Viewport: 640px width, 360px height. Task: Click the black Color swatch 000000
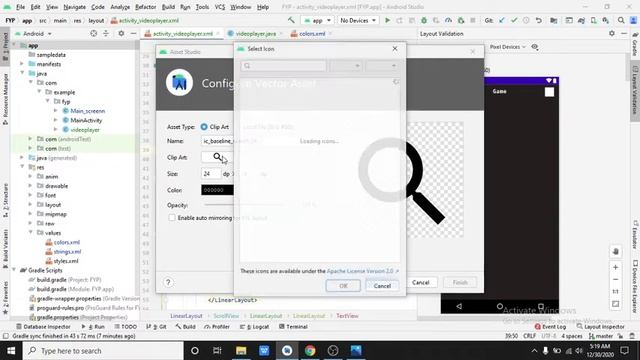217,190
